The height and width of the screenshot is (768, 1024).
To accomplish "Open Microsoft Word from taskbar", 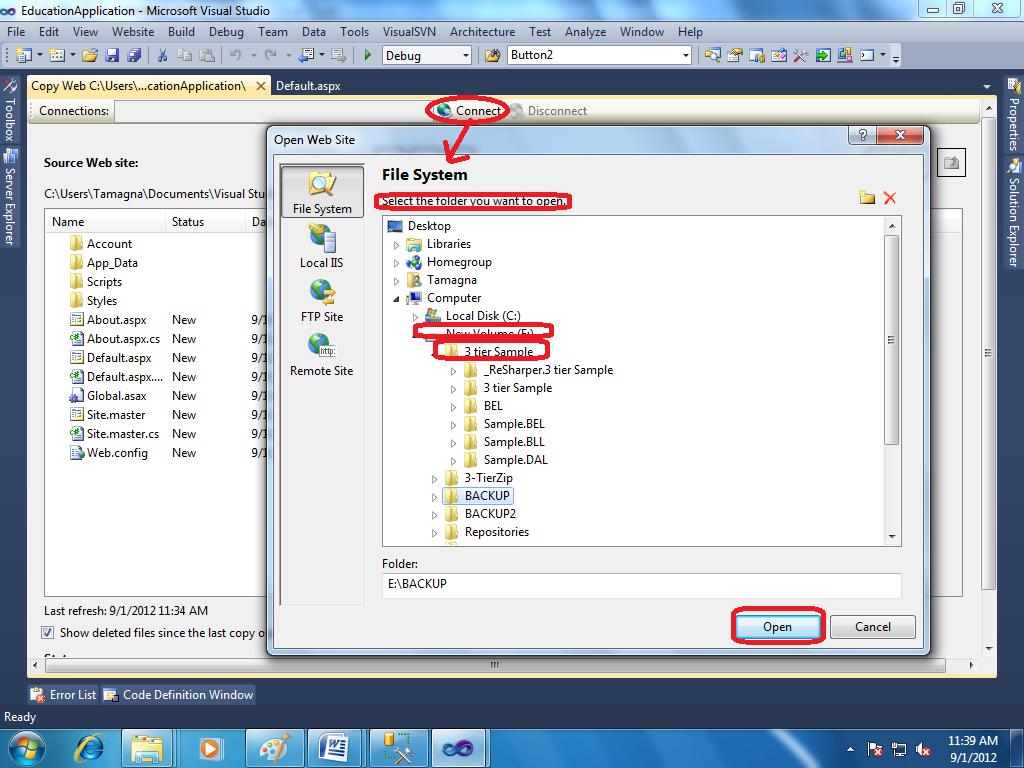I will pos(335,748).
